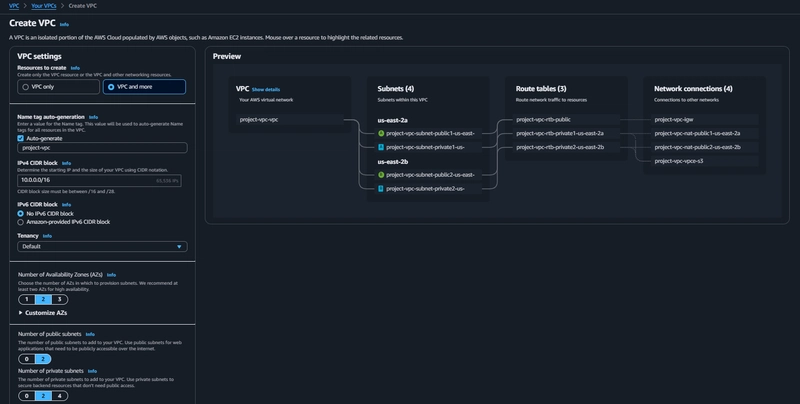Select project-vpc-subnet-public1 in preview
Screen dimensions: 800x404
pyautogui.click(x=428, y=133)
